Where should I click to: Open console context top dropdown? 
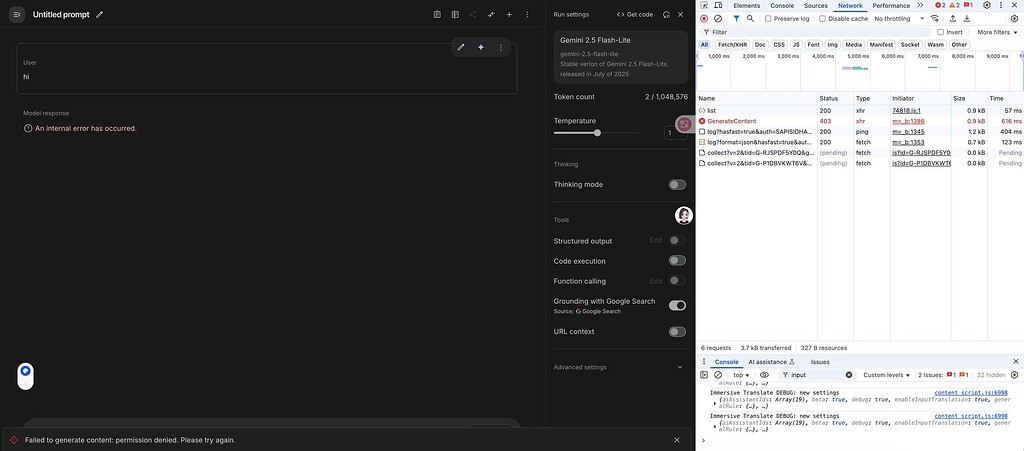742,375
